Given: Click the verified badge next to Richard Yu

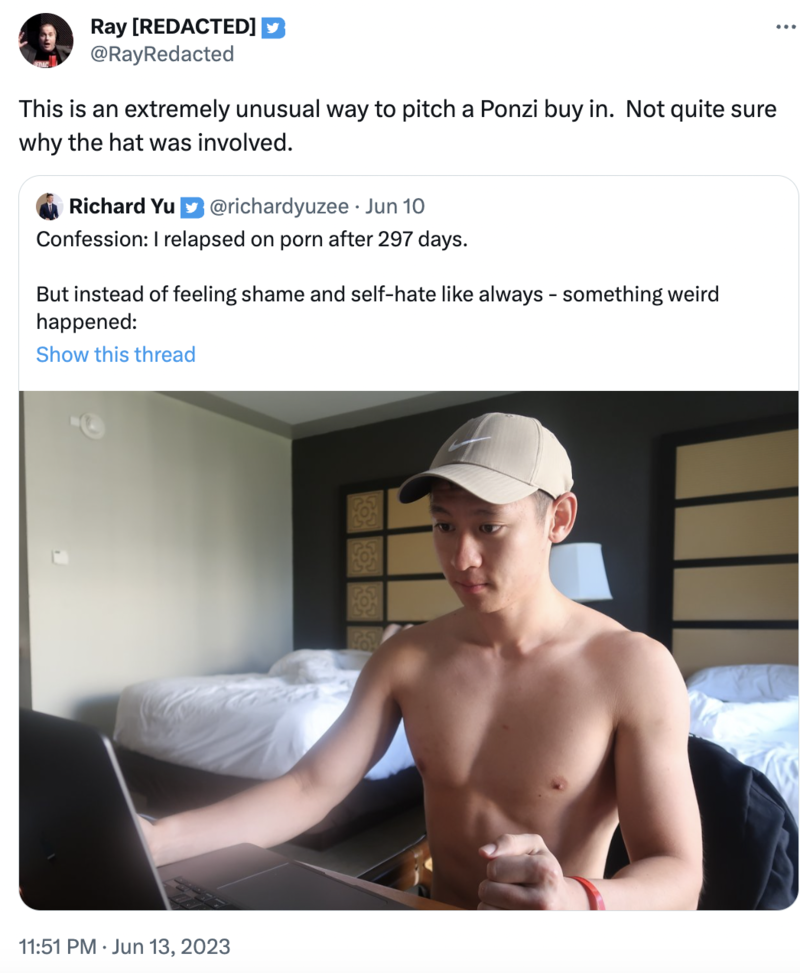Looking at the screenshot, I should pyautogui.click(x=191, y=207).
